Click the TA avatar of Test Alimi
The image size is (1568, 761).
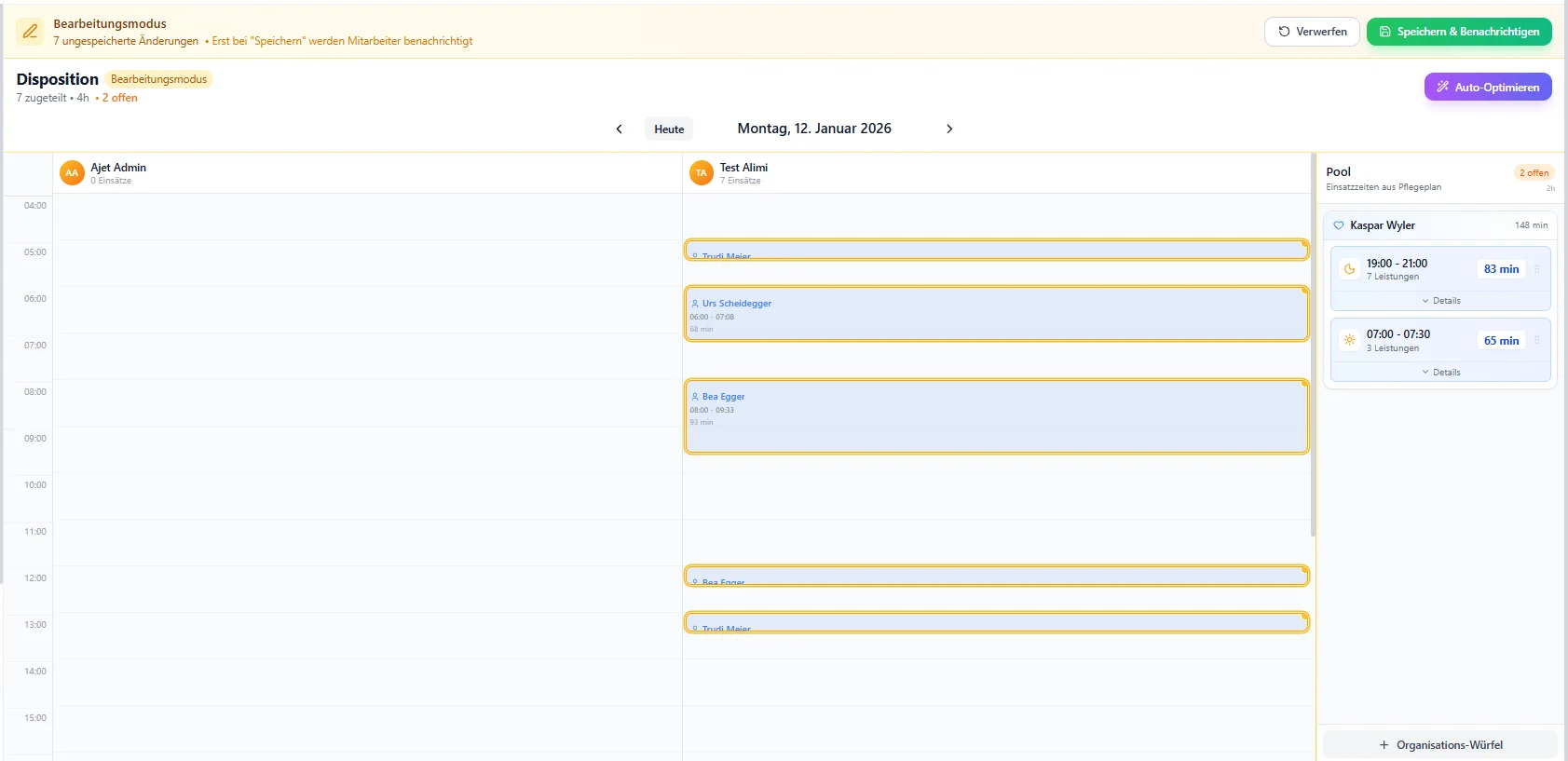pos(702,173)
